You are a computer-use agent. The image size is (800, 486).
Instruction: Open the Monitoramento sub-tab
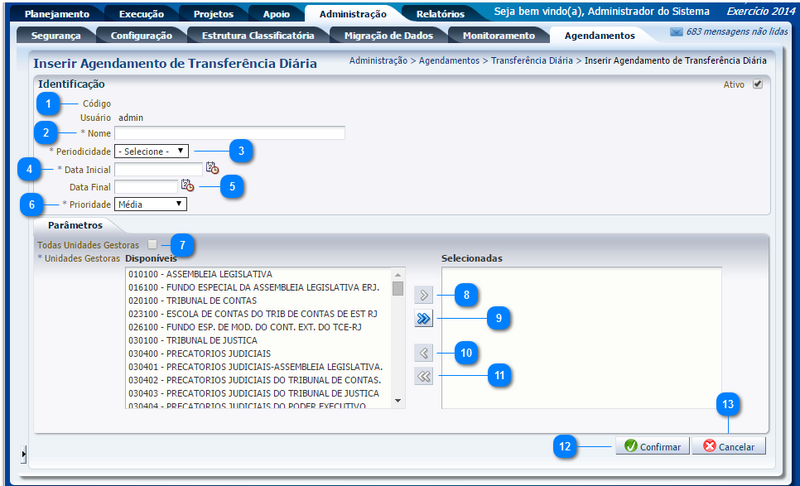[x=499, y=35]
